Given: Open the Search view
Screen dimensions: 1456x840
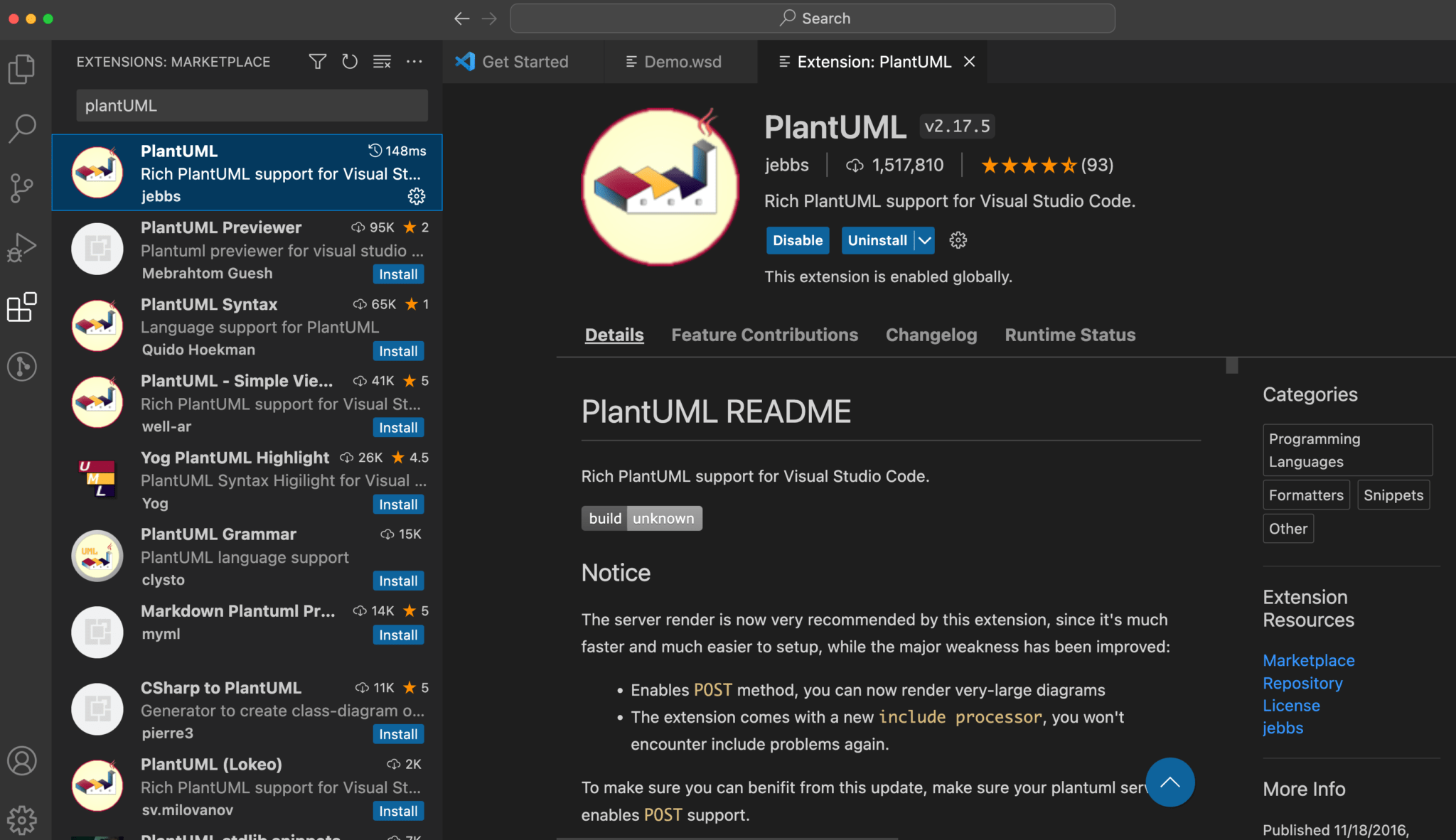Looking at the screenshot, I should [x=21, y=128].
